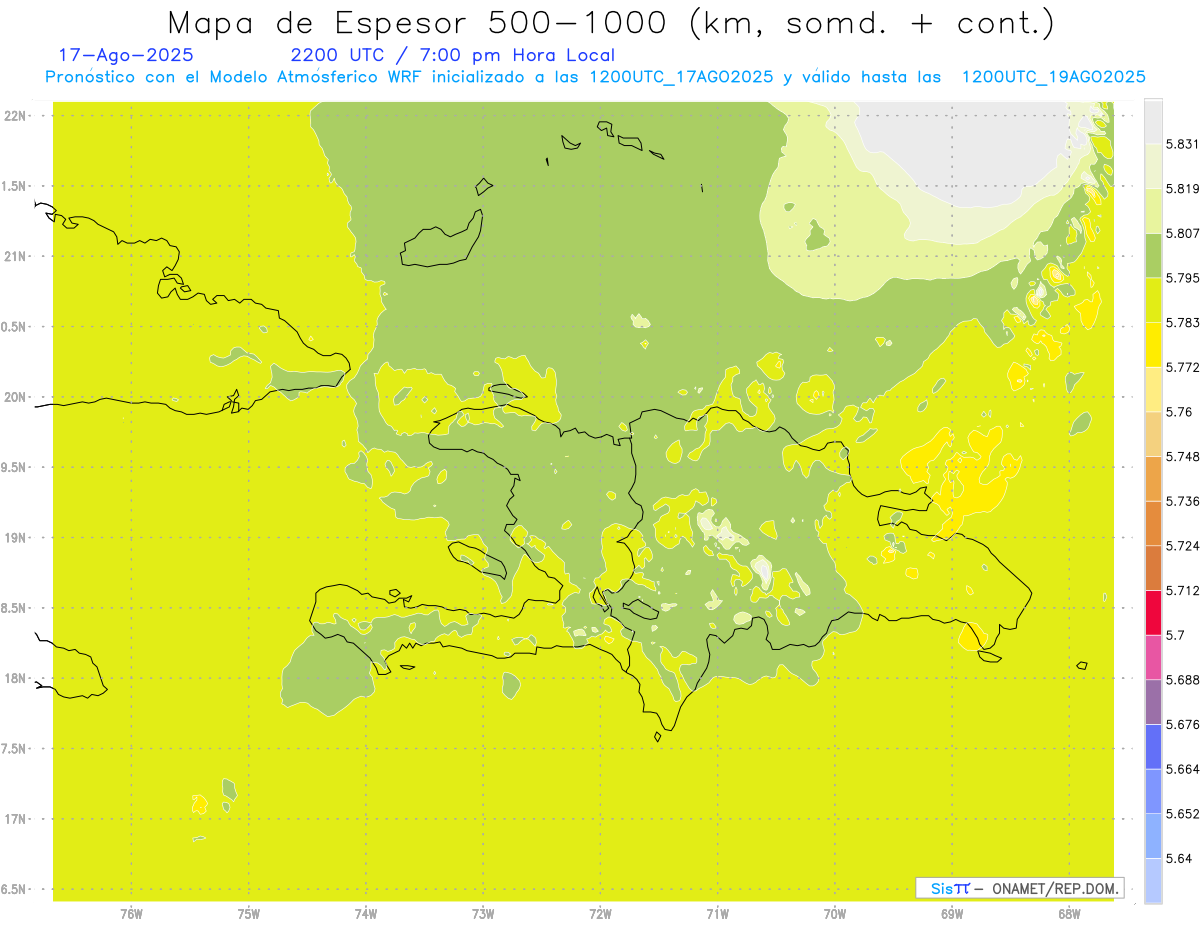The image size is (1200, 927).
Task: Click the colorbar value '5.819'
Action: click(x=1182, y=188)
